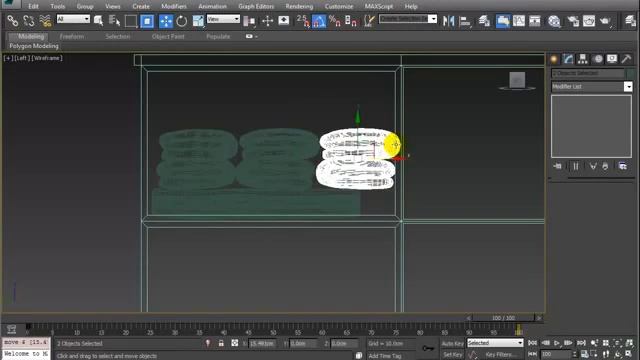This screenshot has width=640, height=360.
Task: Toggle Selection Lock padlock icon
Action: click(x=221, y=343)
